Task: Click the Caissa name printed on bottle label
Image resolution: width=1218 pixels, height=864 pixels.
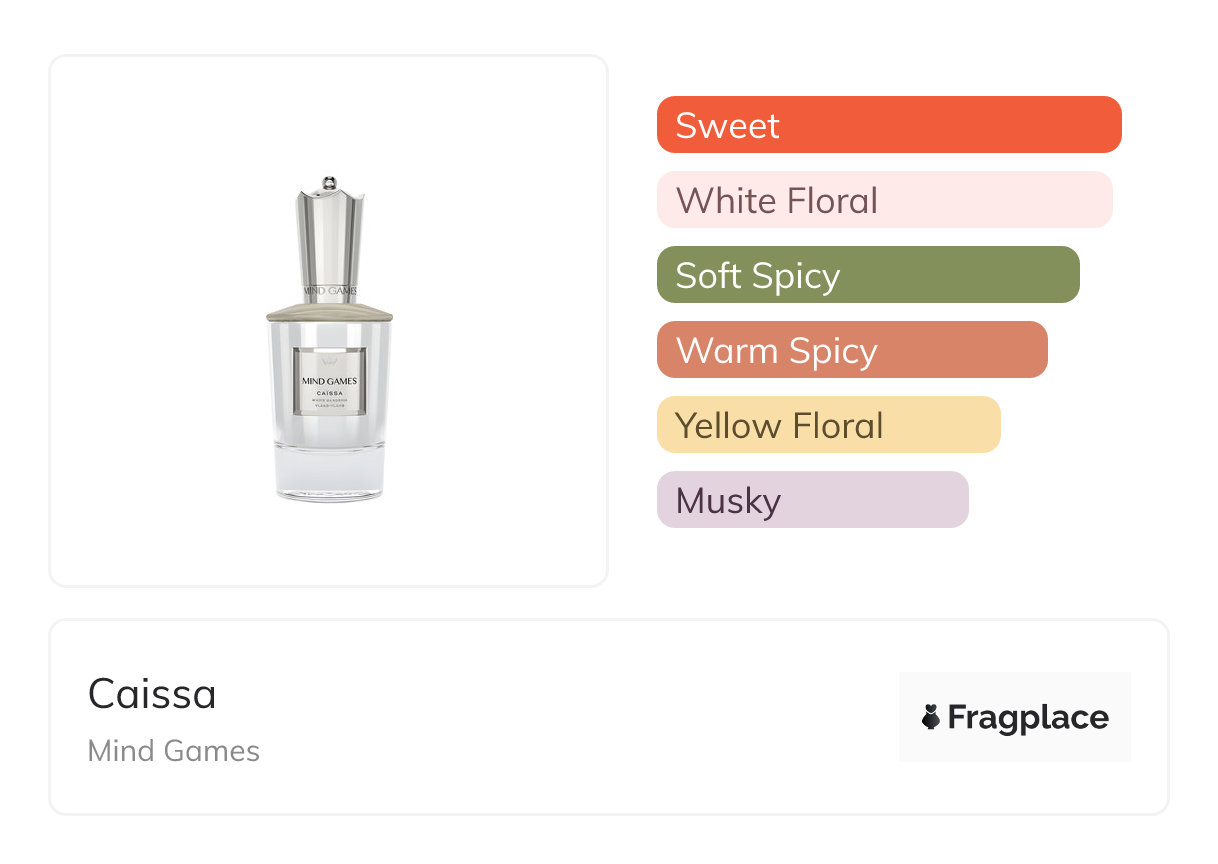Action: (x=329, y=393)
